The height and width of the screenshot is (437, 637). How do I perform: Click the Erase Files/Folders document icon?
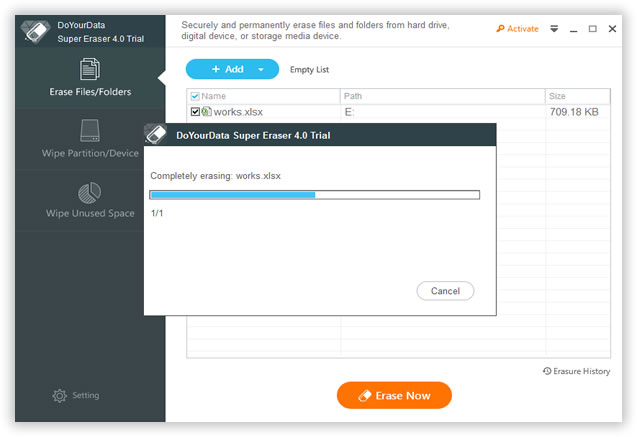click(x=90, y=69)
